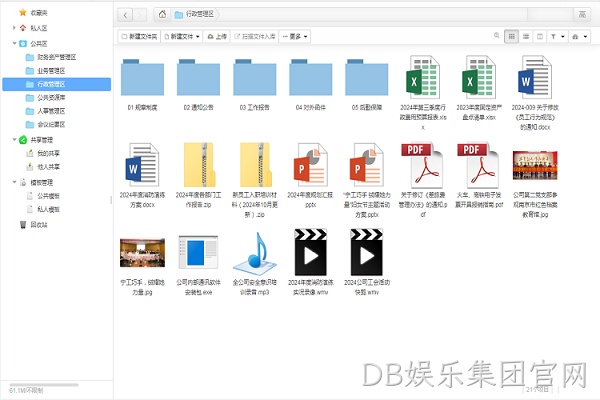Select the 2023年度 xlsx file icon
The image size is (600, 400).
pos(479,77)
